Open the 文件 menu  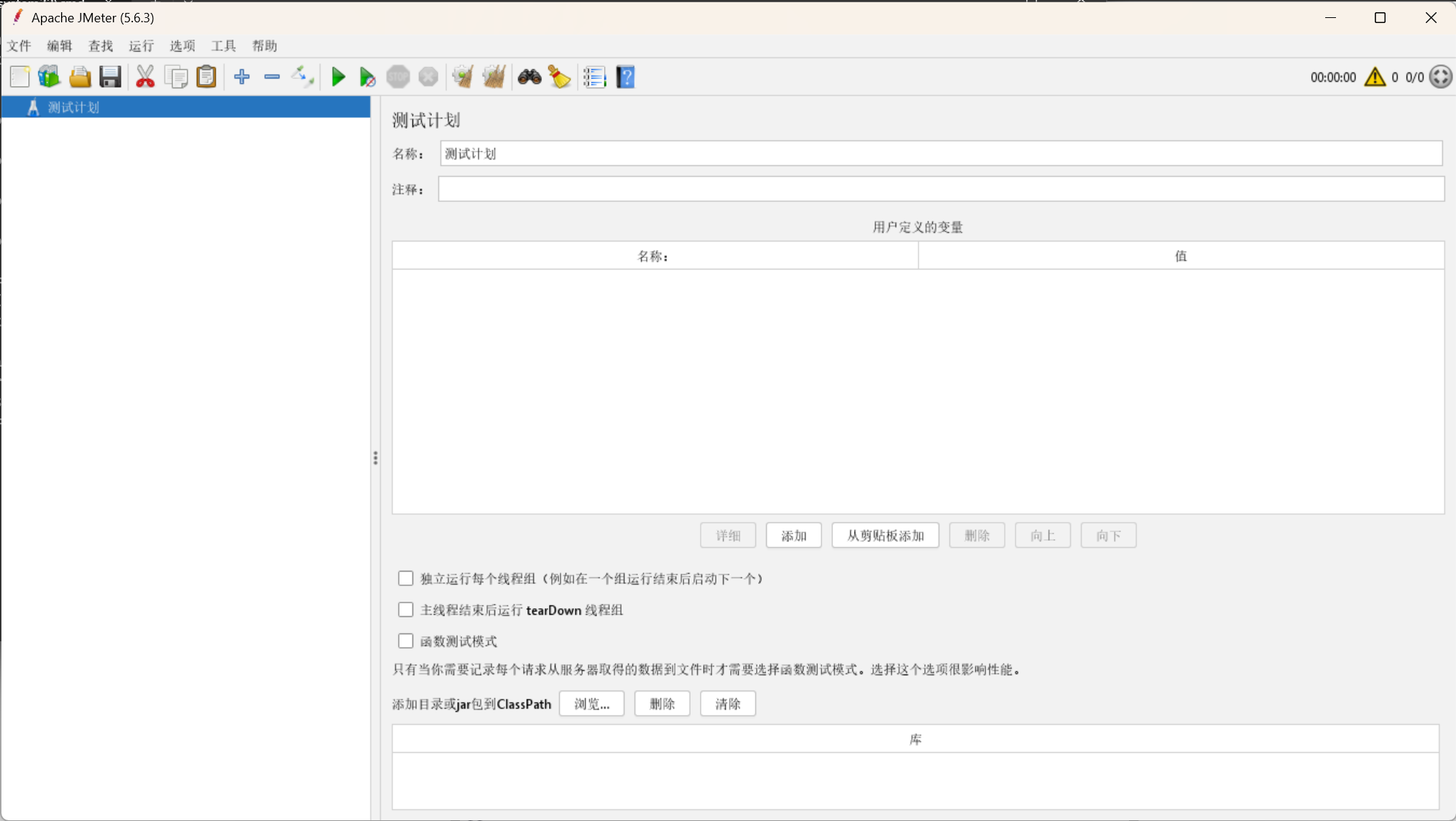pos(19,46)
